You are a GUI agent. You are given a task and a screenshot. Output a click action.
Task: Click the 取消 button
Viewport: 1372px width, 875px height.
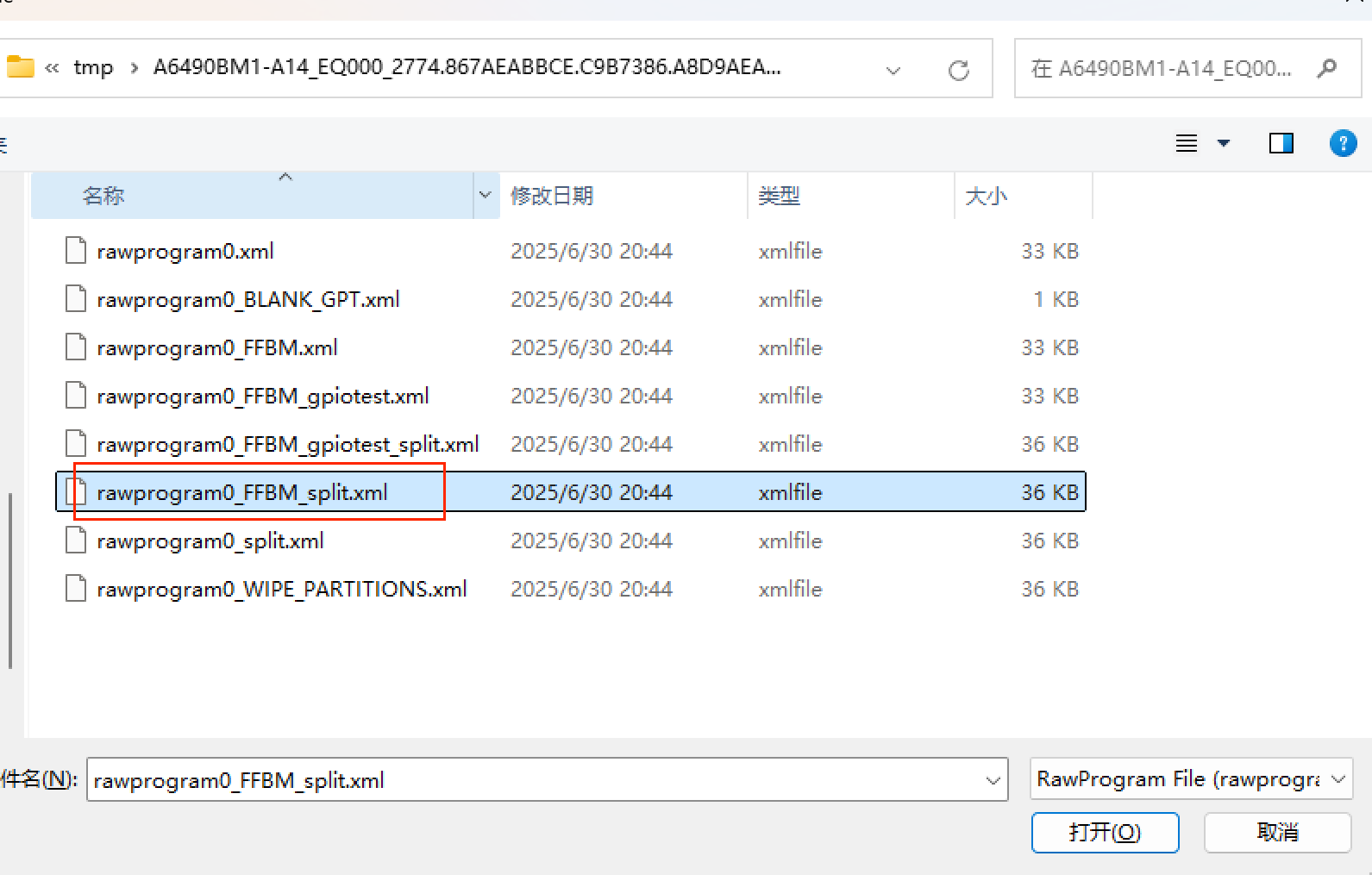tap(1277, 832)
